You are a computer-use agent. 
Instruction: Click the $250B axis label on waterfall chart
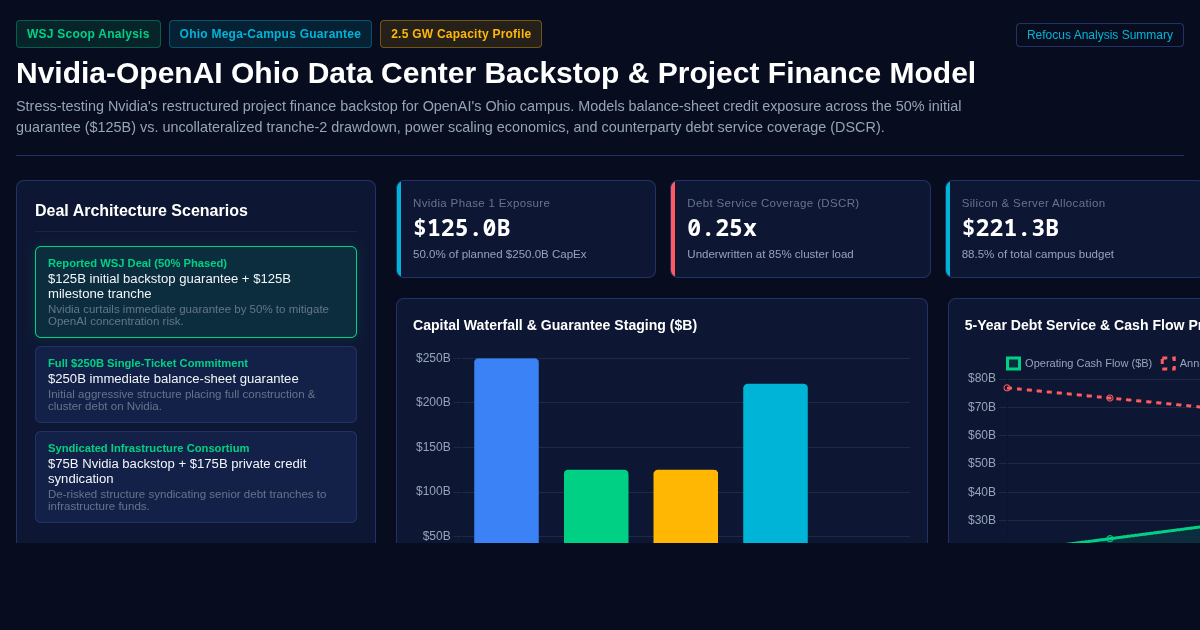pos(433,358)
